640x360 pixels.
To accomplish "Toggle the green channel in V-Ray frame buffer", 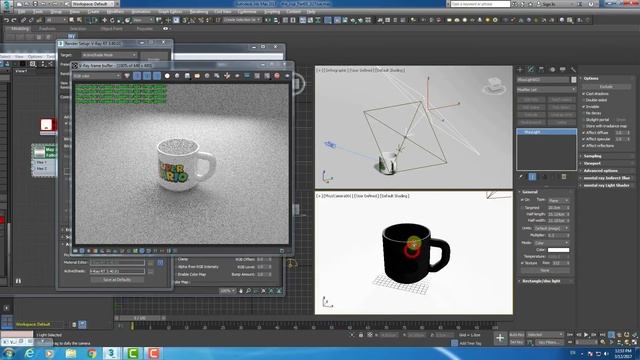I will click(147, 76).
